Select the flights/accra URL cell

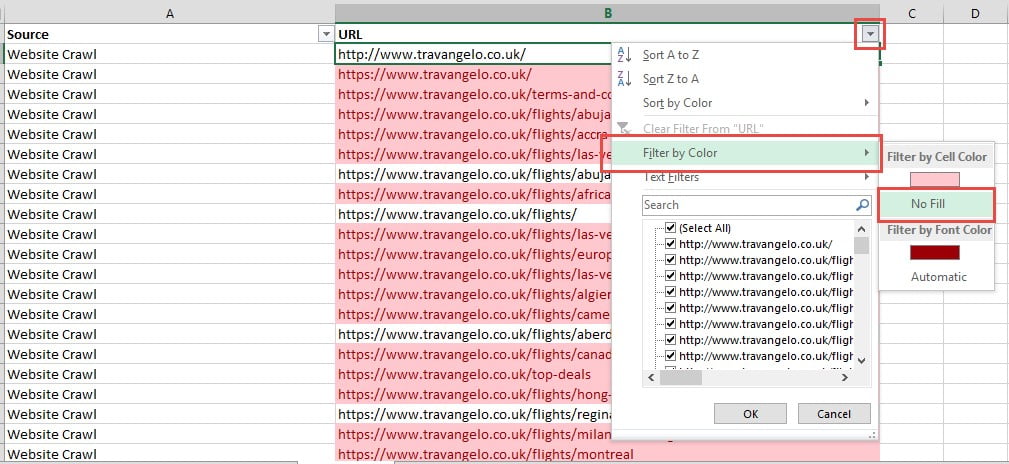[474, 134]
